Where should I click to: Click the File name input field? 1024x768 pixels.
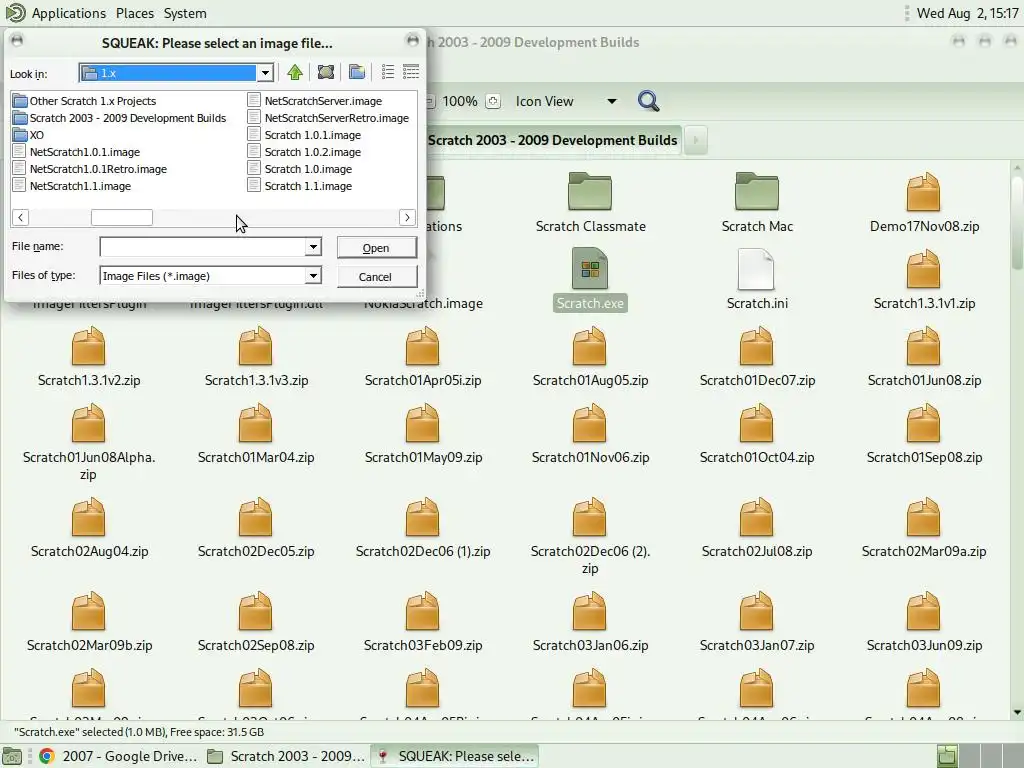coord(202,247)
